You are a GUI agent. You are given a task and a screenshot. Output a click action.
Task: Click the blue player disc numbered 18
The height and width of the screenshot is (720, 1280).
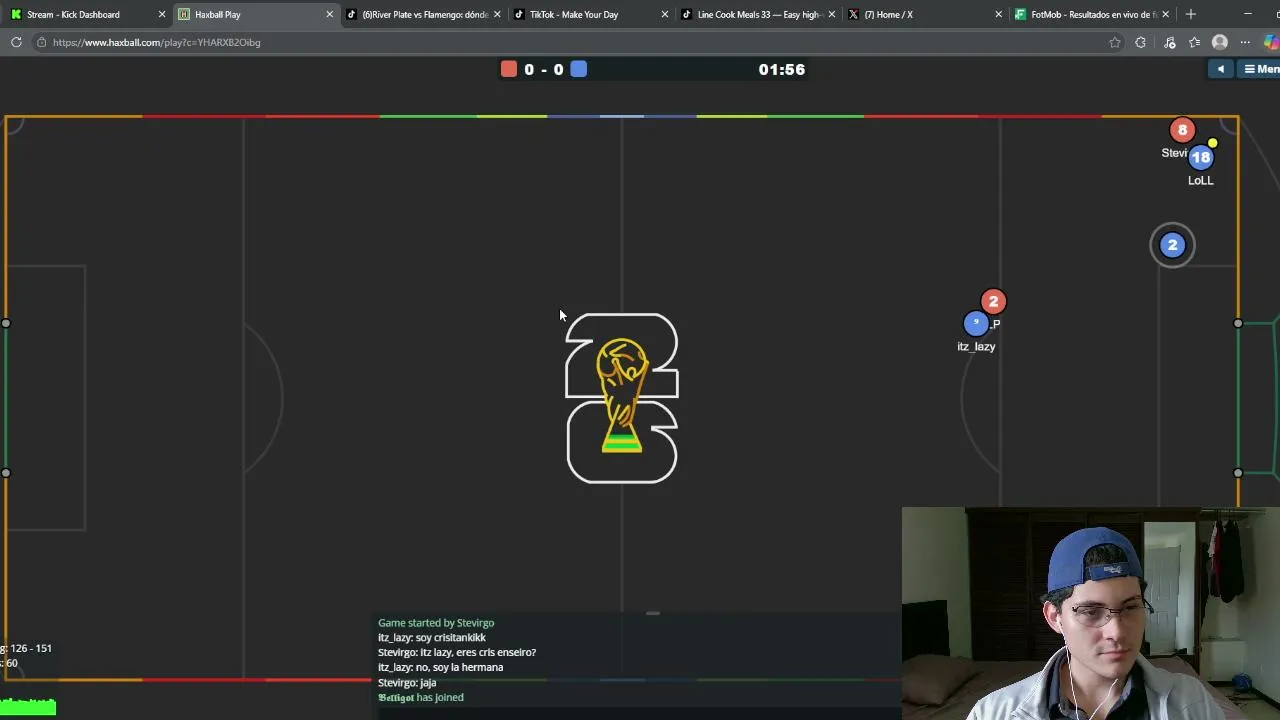click(x=1201, y=157)
